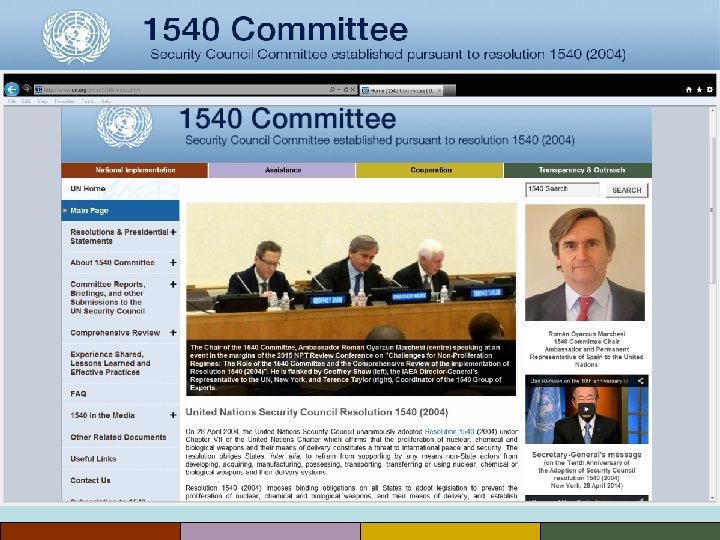Open the Edit menu in the browser

pos(26,101)
